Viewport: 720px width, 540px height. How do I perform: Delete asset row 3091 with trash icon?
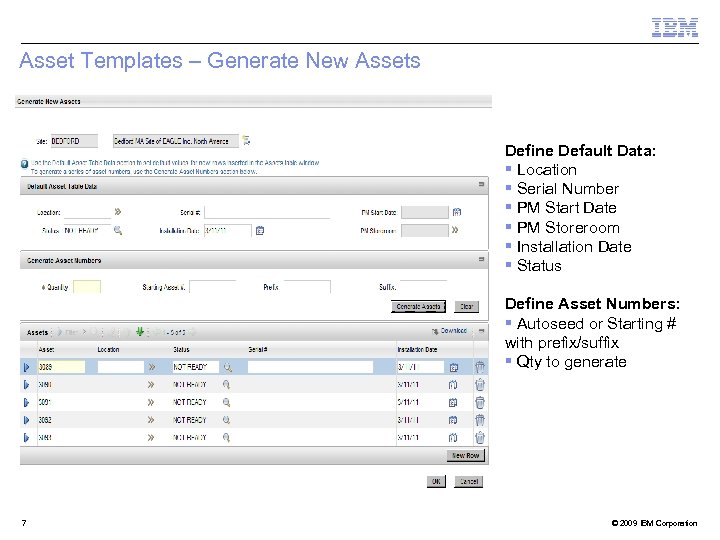click(x=480, y=402)
